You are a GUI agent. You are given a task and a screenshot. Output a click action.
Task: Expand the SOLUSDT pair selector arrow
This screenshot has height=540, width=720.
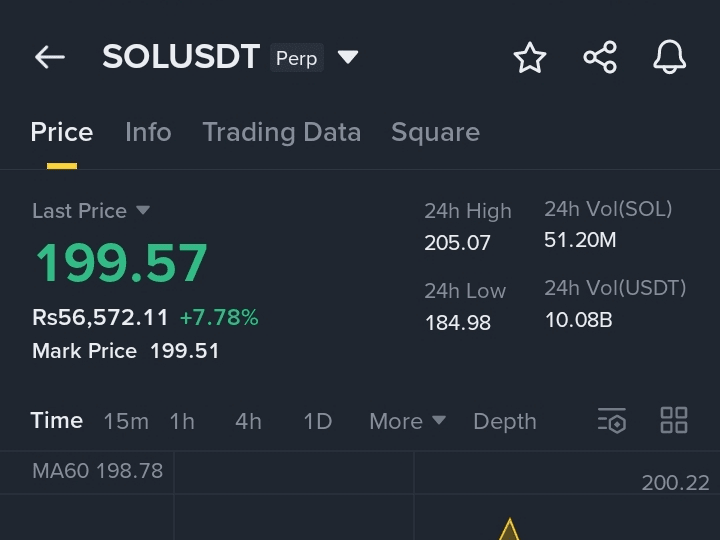pyautogui.click(x=348, y=57)
